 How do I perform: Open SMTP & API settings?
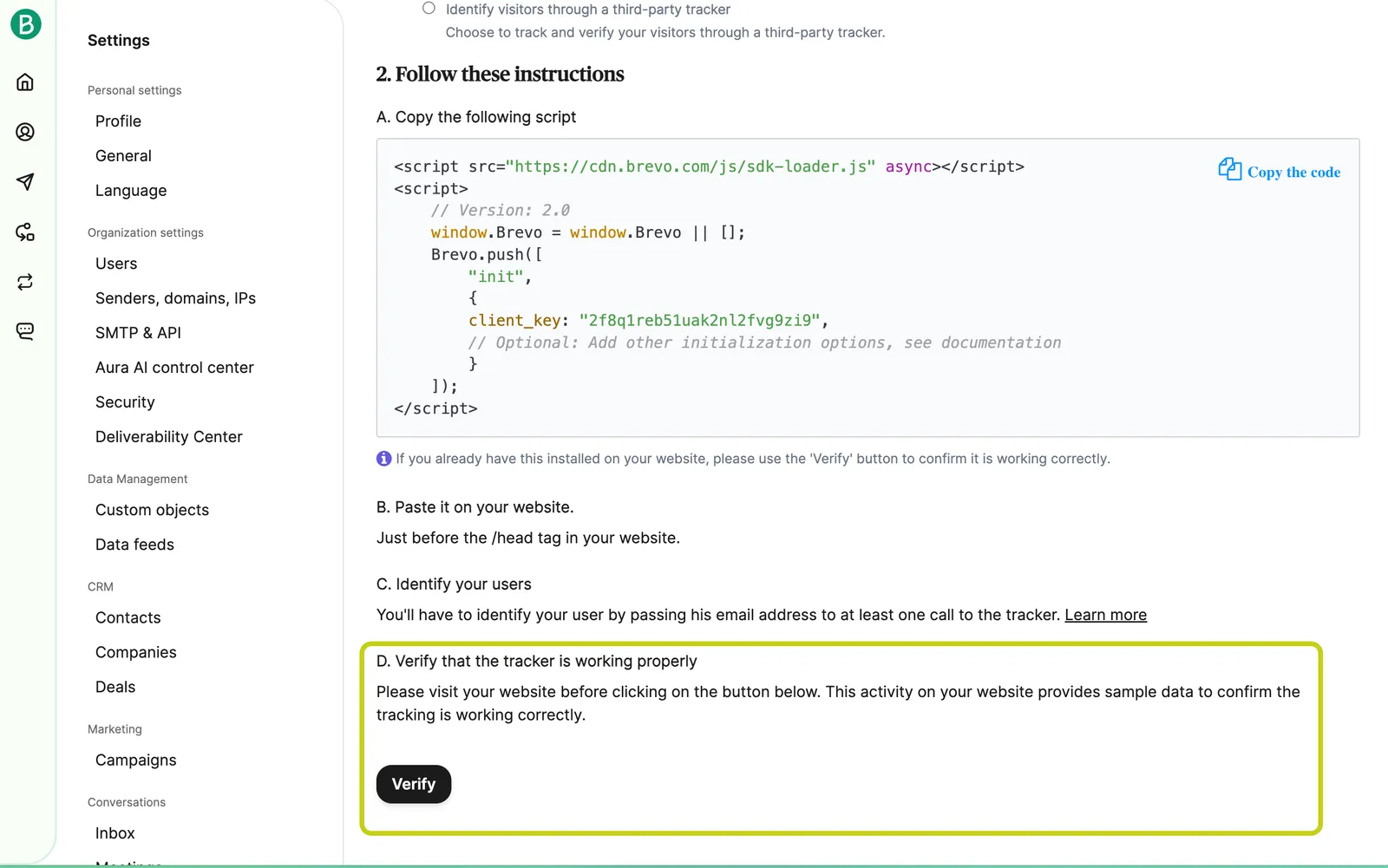pos(138,333)
